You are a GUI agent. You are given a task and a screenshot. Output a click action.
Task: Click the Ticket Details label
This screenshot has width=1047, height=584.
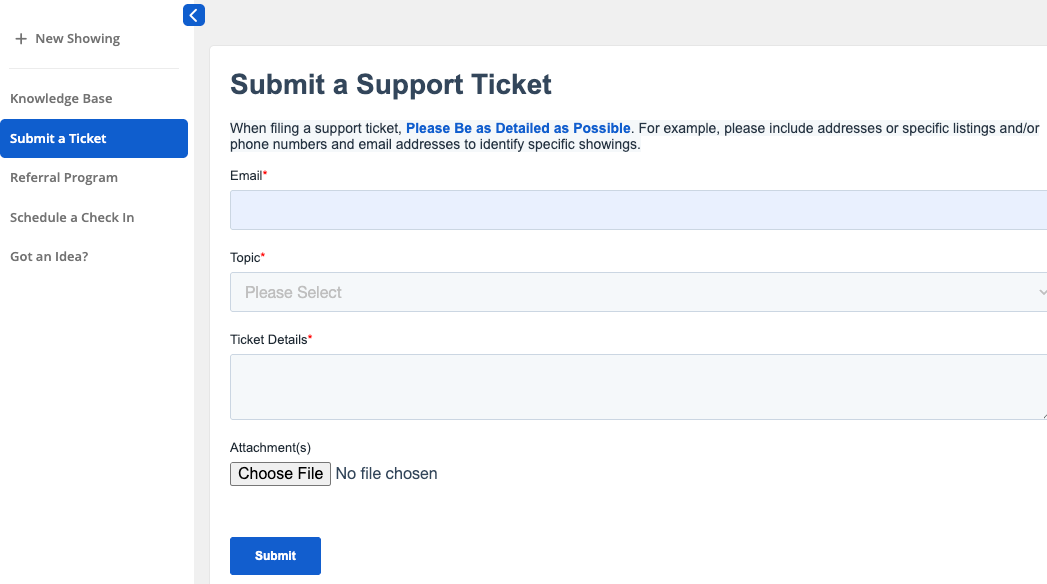268,340
